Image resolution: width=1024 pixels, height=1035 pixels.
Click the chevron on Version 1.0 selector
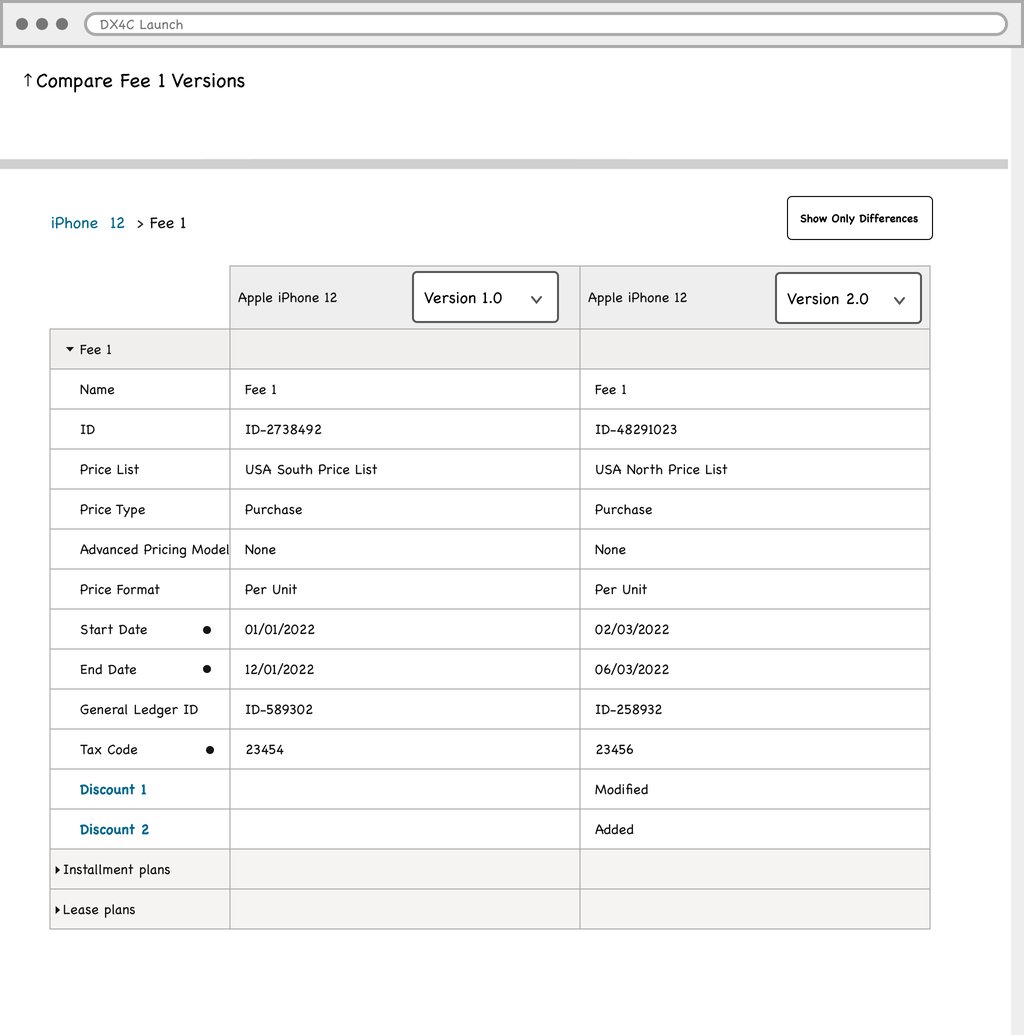(536, 299)
